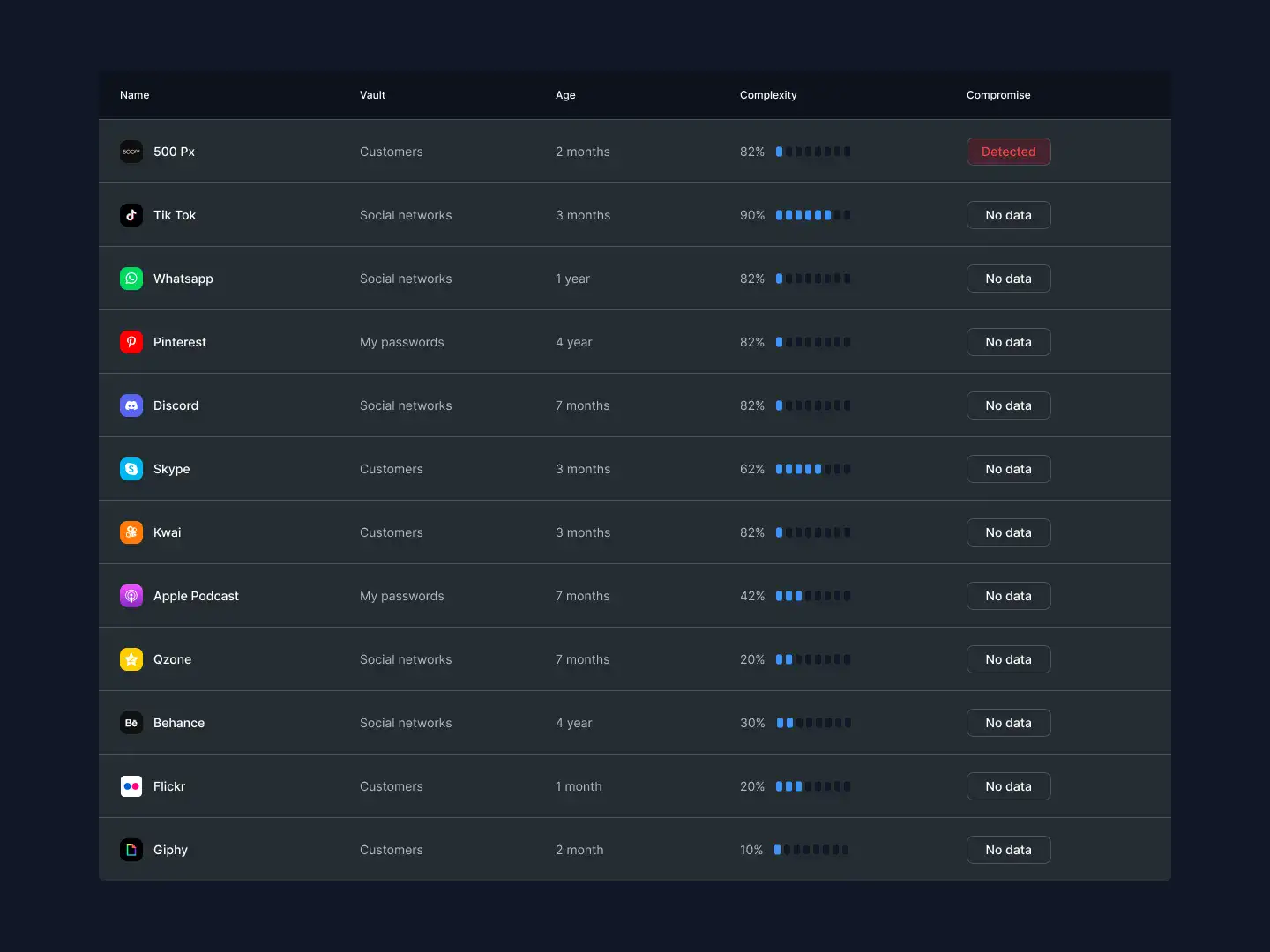This screenshot has height=952, width=1270.
Task: Select the Kwai entry name
Action: 168,532
